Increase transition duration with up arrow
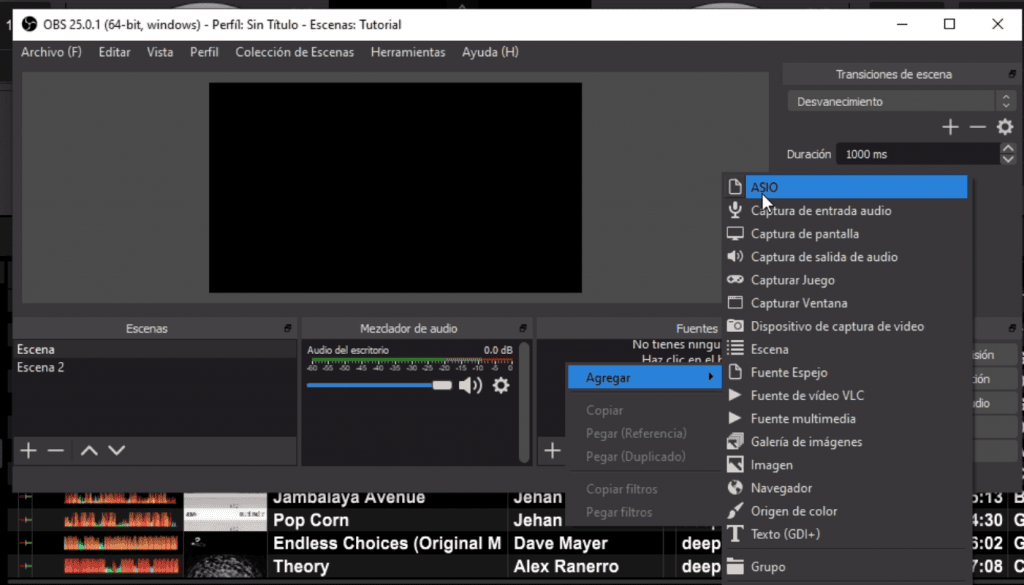The height and width of the screenshot is (585, 1024). pos(1008,149)
